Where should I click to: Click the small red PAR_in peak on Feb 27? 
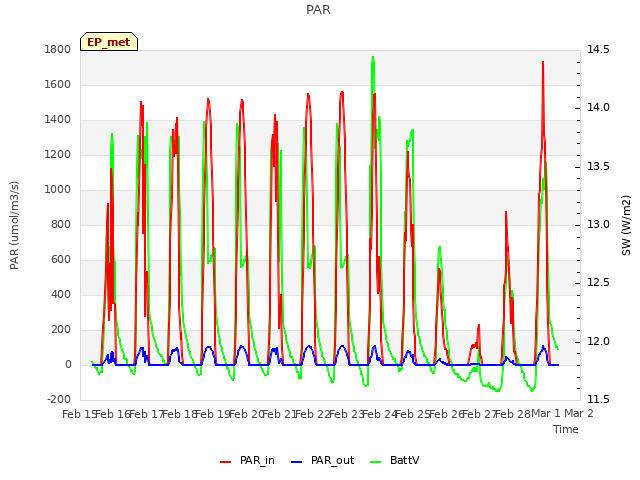(x=479, y=326)
